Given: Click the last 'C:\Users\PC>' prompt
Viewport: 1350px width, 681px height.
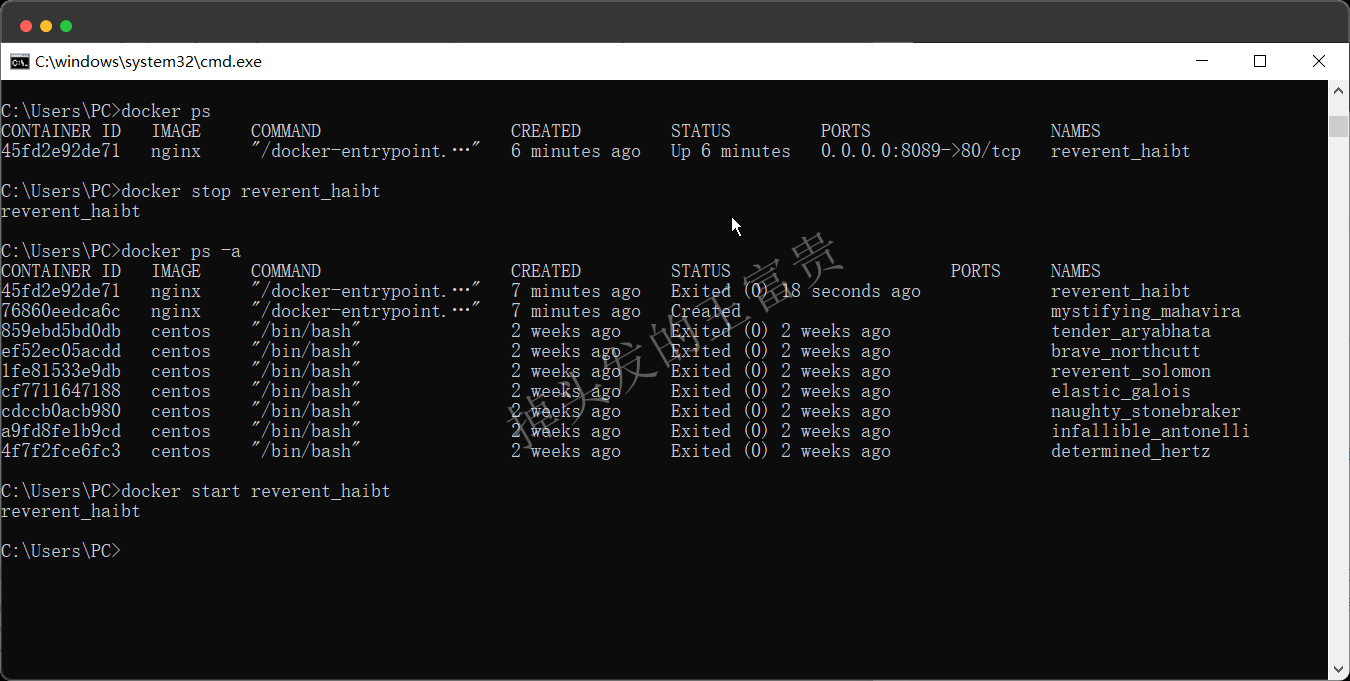Looking at the screenshot, I should pos(61,551).
